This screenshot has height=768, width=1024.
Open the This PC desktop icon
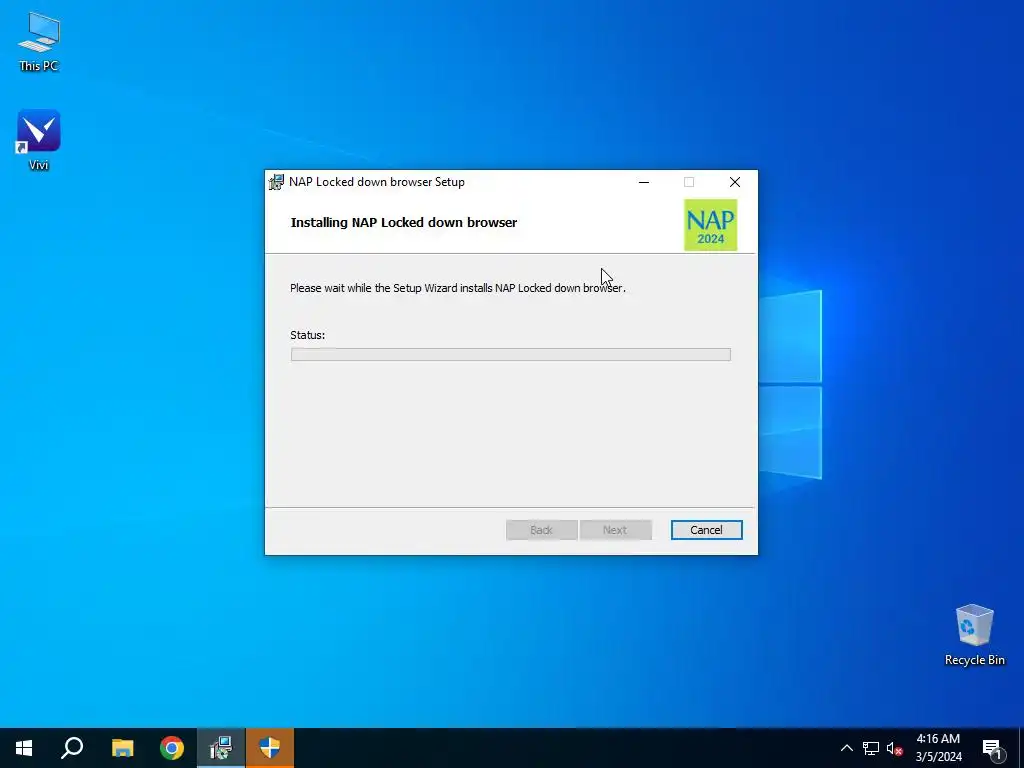39,41
